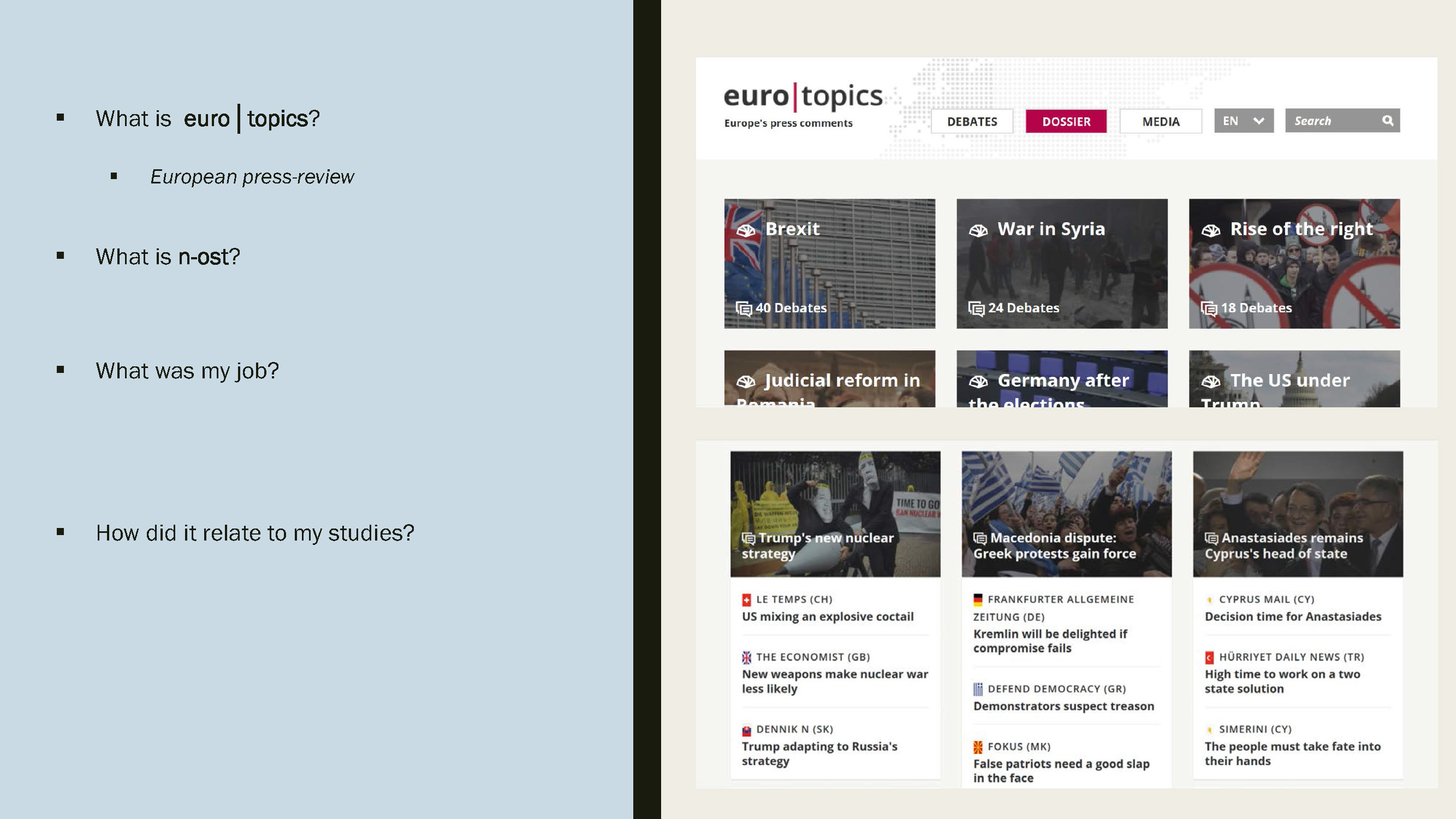Click the Greek flag by Defend Democracy

978,690
